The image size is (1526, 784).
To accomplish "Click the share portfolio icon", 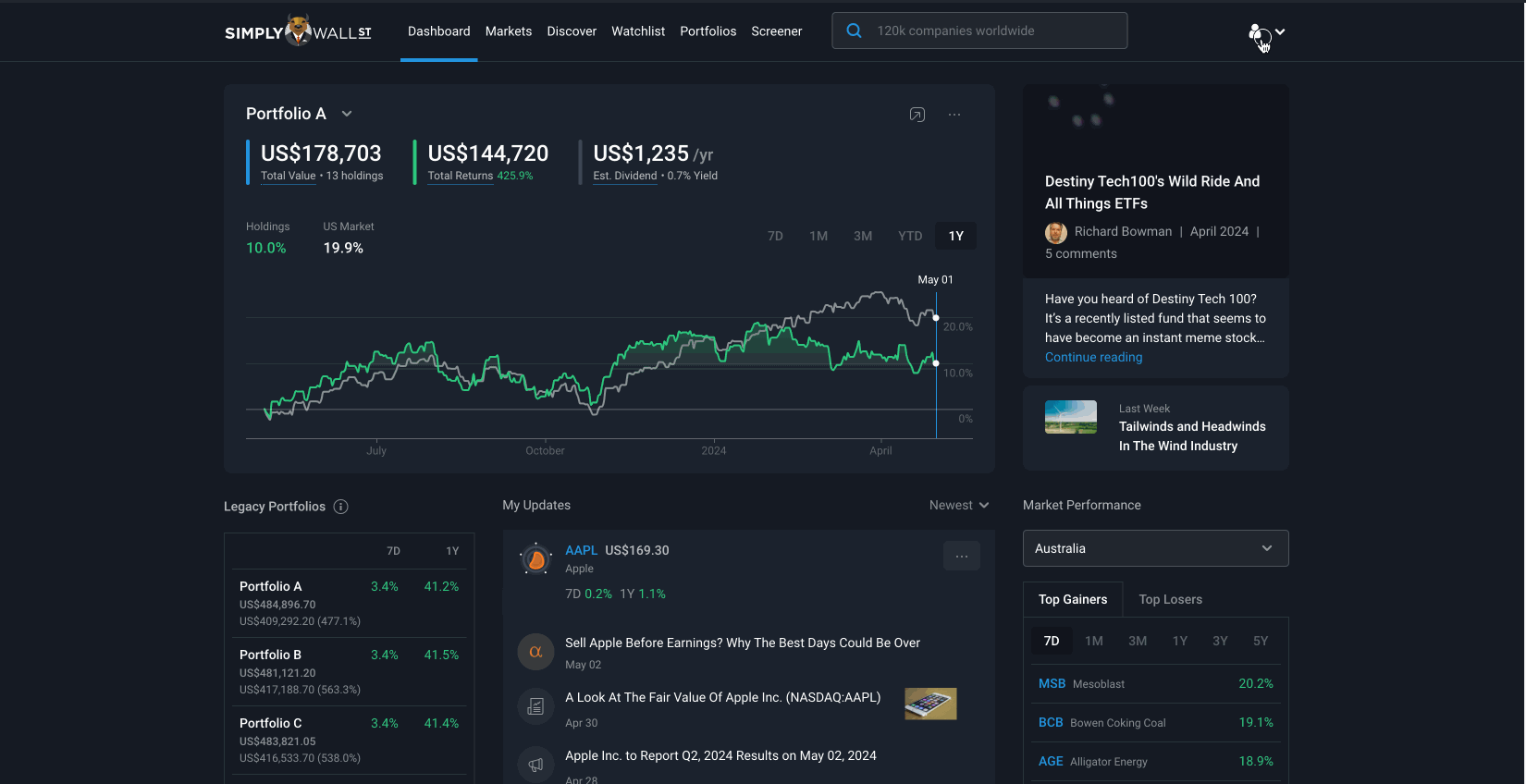I will pyautogui.click(x=917, y=115).
